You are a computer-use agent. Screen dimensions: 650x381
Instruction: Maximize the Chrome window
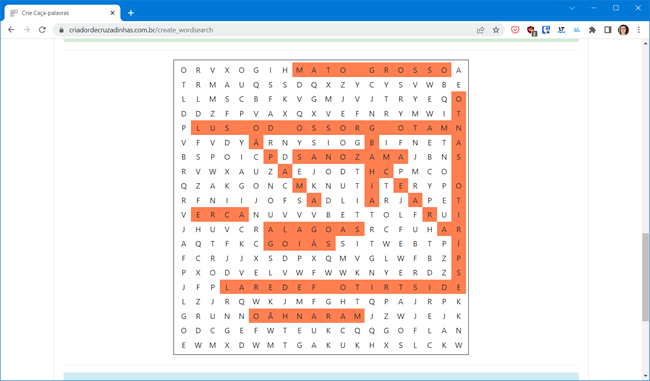pos(616,8)
